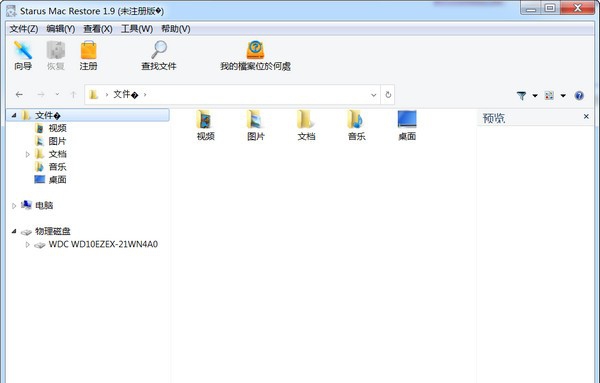
Task: Refresh the address bar location
Action: click(388, 95)
